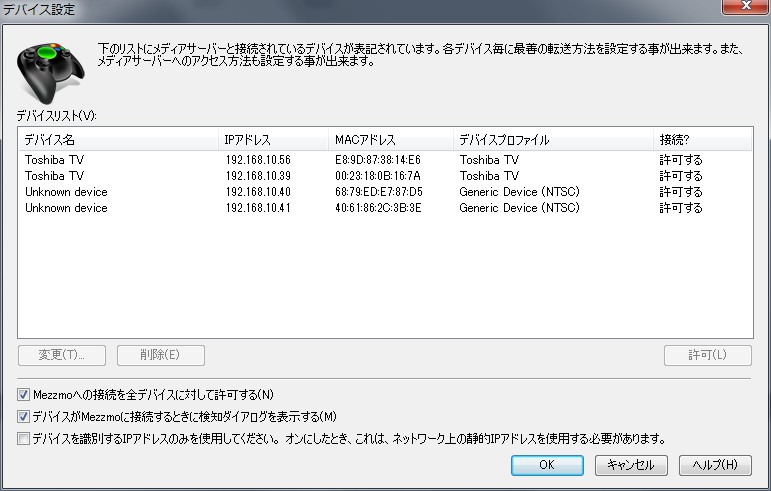
Task: Click the game controller icon
Action: pos(50,71)
